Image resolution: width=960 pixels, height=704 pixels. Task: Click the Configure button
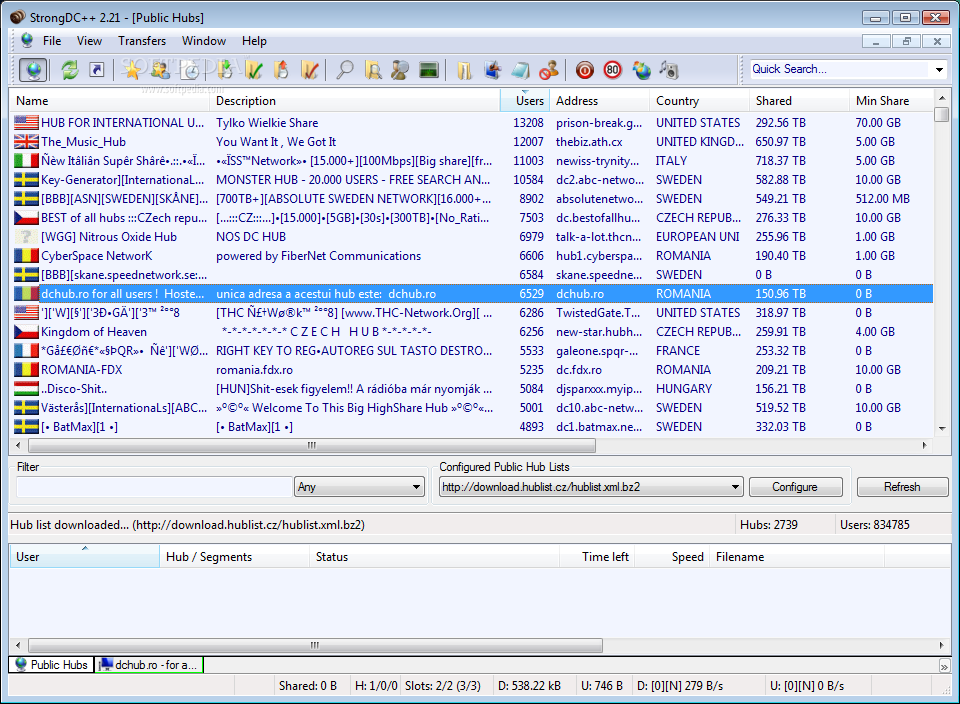click(x=795, y=487)
